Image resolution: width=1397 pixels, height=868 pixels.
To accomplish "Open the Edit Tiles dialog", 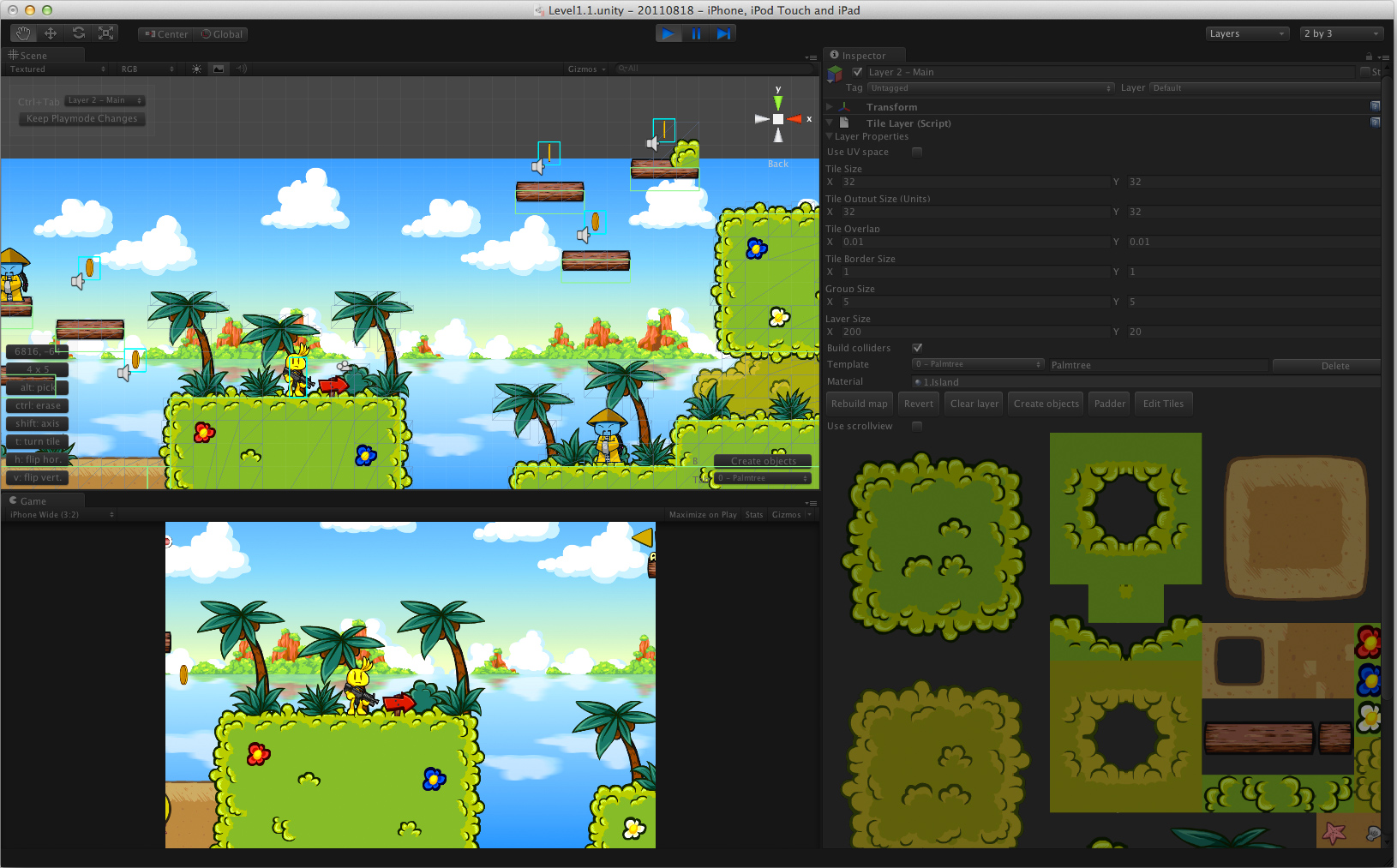I will [1163, 403].
